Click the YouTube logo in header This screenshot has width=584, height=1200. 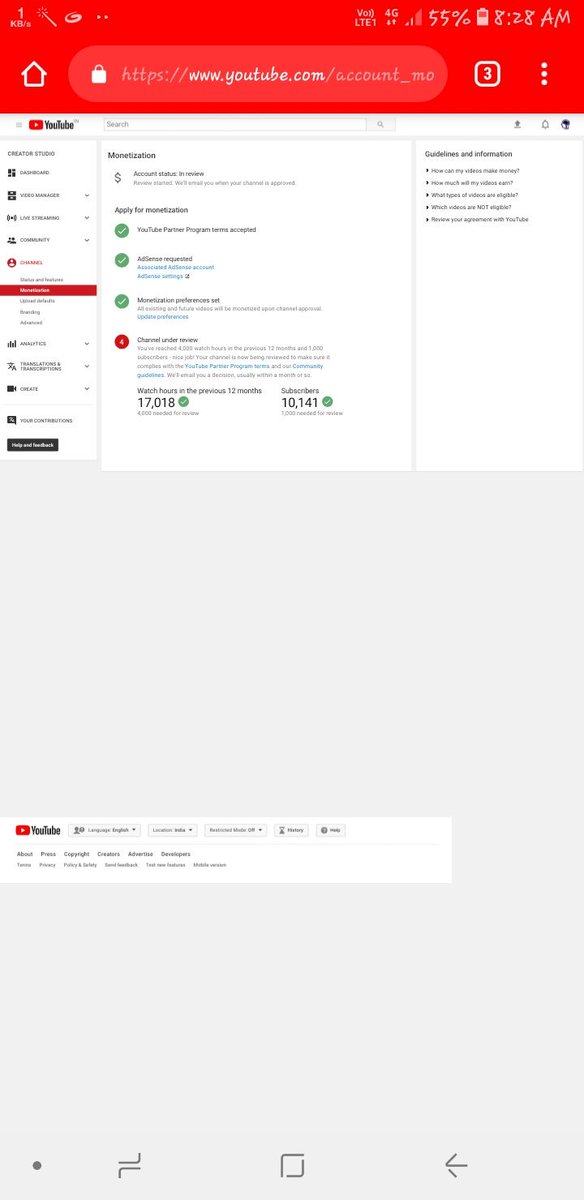52,125
